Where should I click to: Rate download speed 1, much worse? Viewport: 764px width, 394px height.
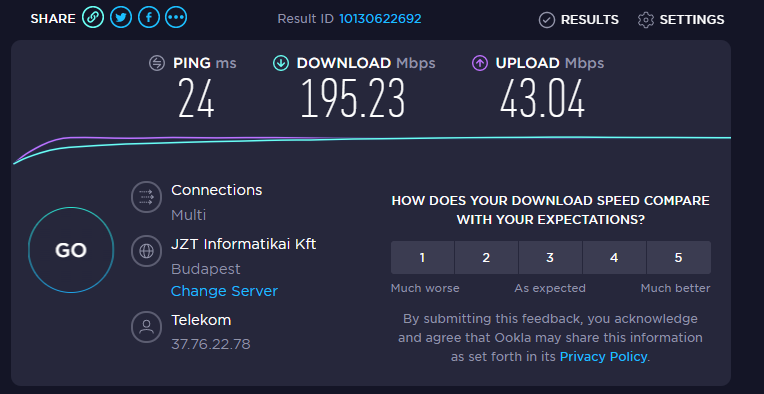(x=422, y=258)
